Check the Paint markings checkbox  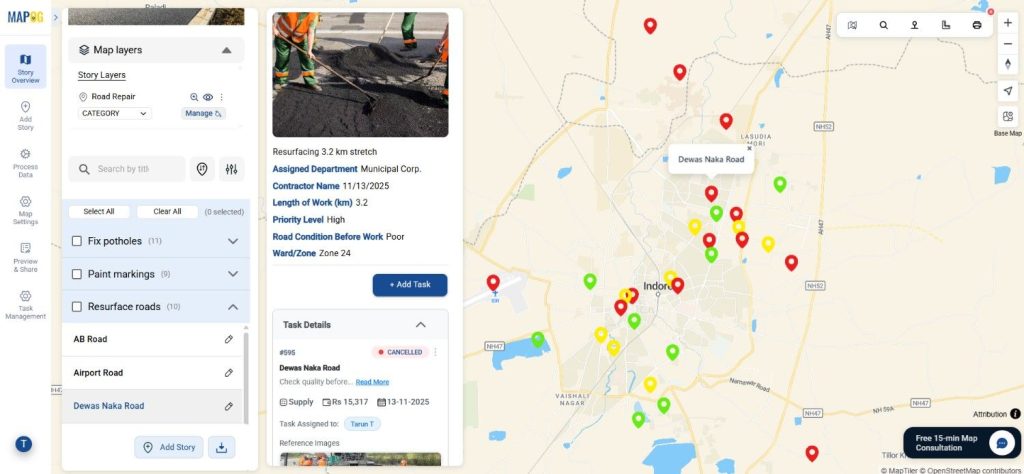tap(76, 274)
